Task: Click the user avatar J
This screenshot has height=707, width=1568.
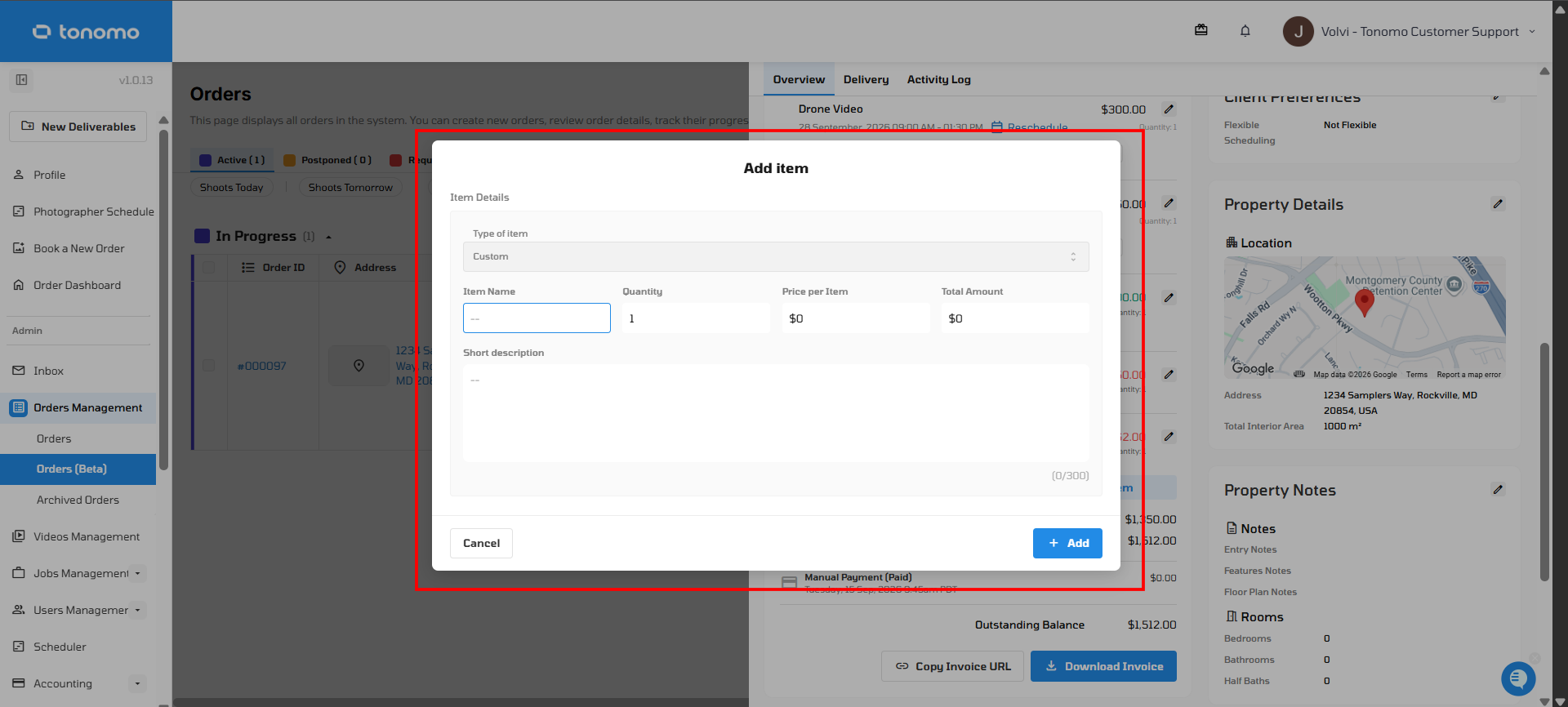Action: 1298,32
